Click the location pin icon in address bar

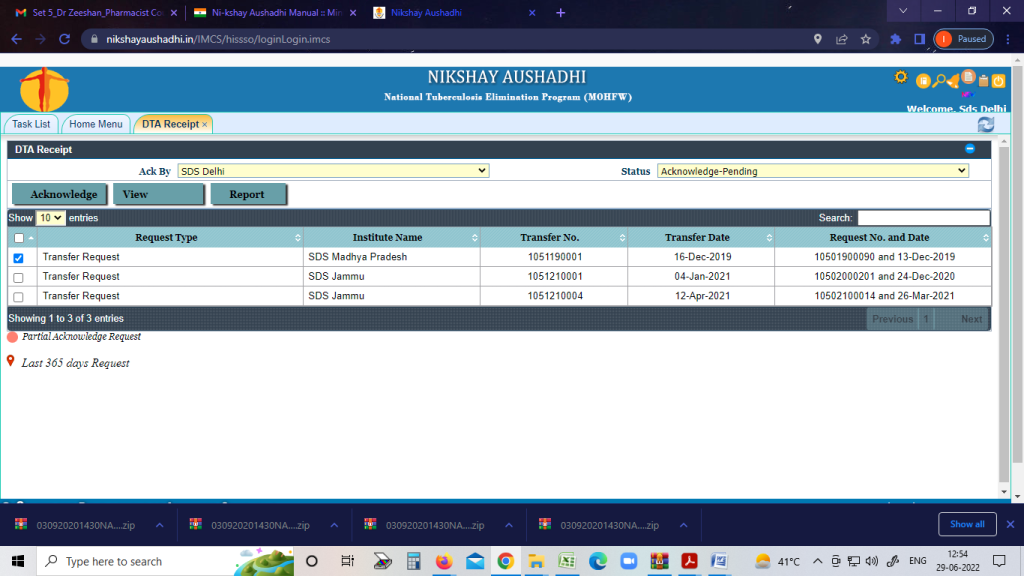tap(818, 39)
